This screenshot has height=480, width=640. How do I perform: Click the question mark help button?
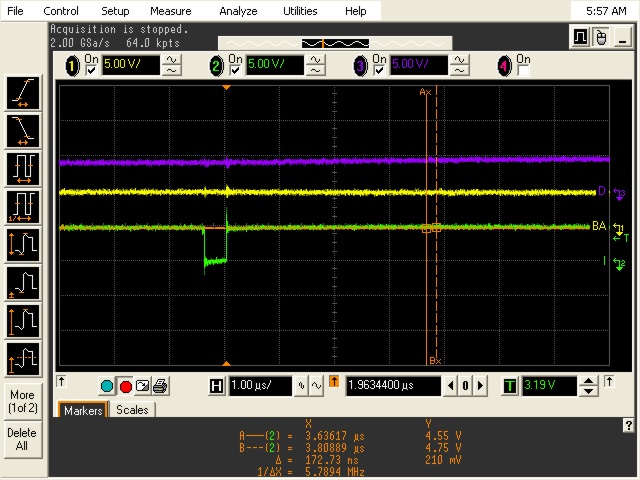pyautogui.click(x=629, y=425)
